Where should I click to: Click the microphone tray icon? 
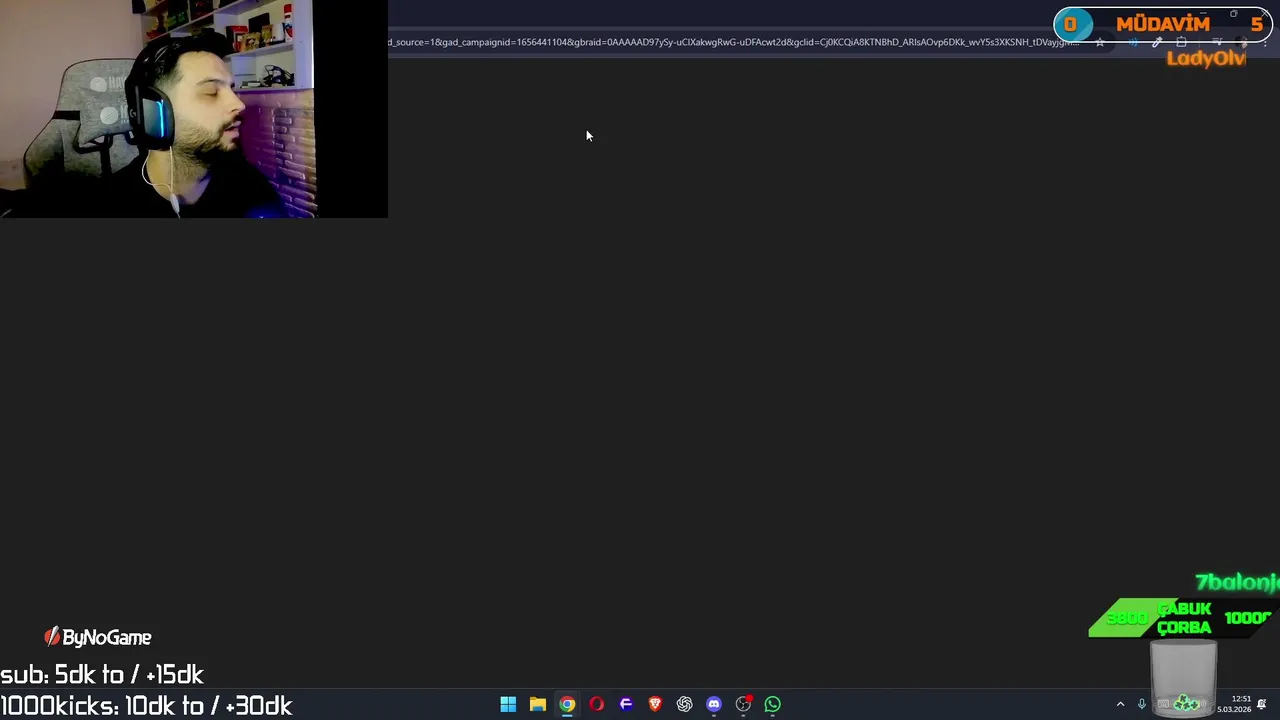pos(1141,704)
